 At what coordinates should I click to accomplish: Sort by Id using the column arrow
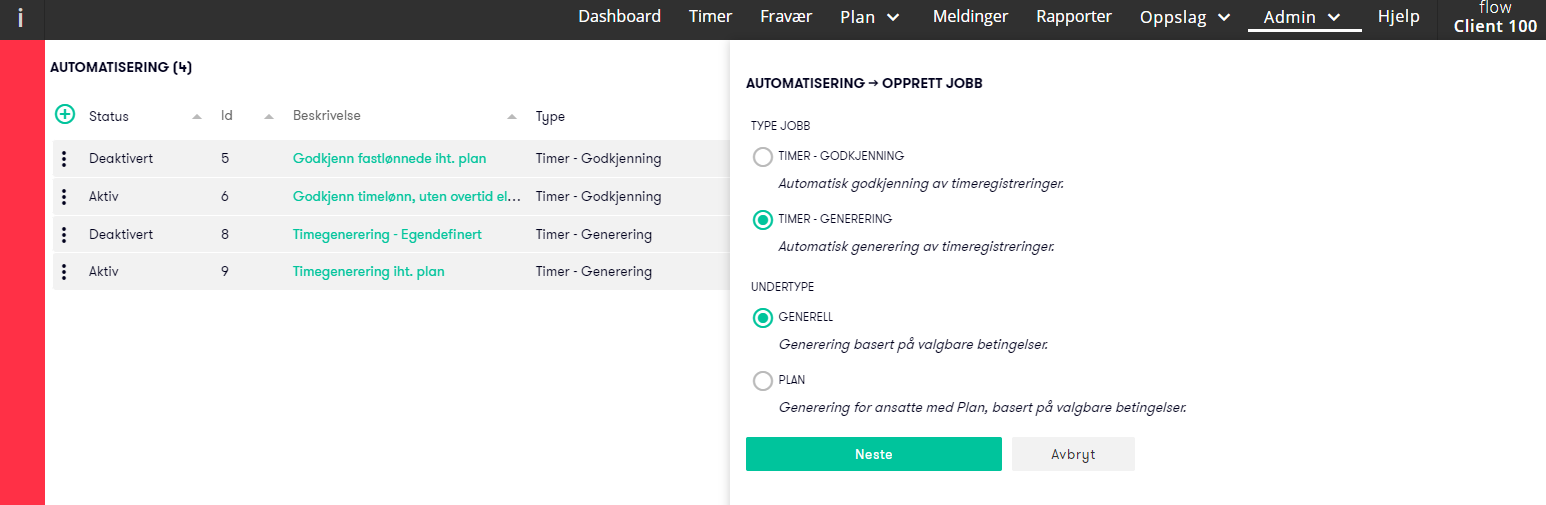(269, 117)
